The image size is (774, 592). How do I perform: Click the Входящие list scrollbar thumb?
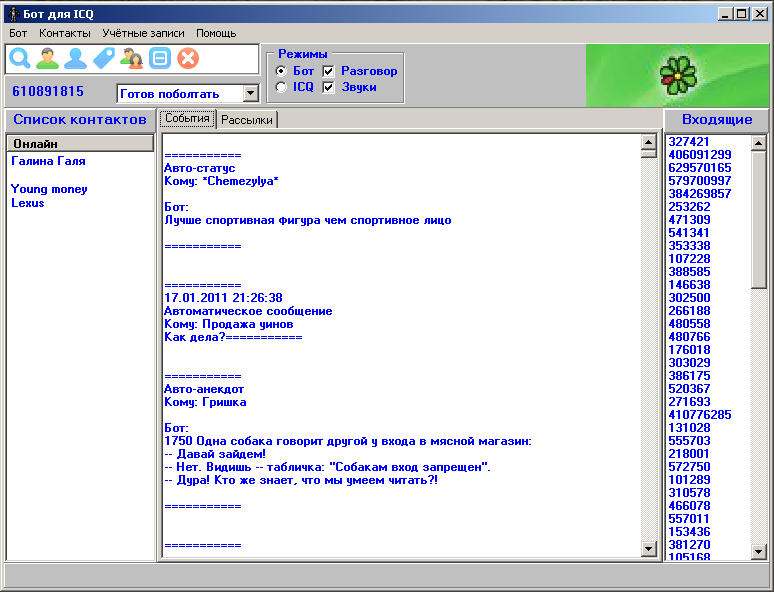[758, 220]
